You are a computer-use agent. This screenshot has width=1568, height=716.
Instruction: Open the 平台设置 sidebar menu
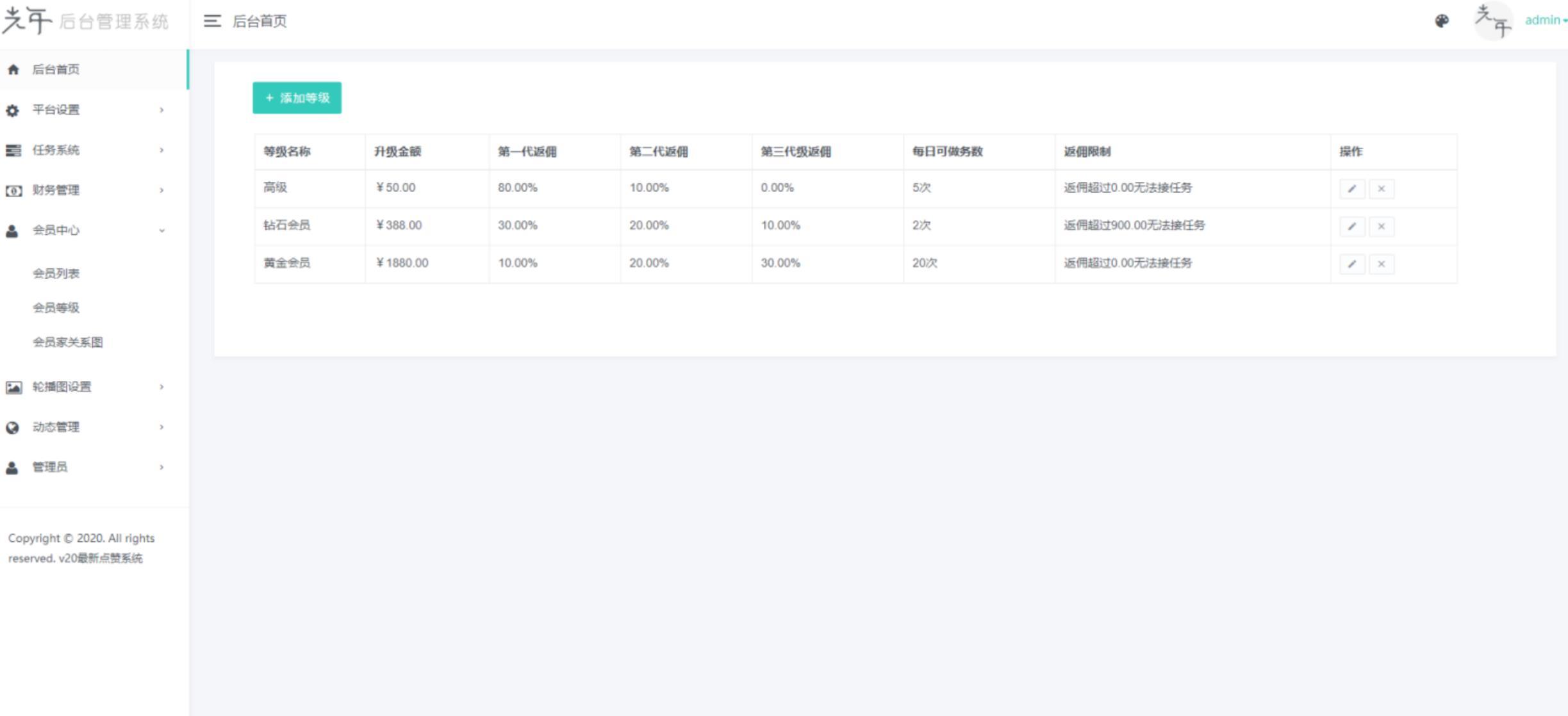94,110
